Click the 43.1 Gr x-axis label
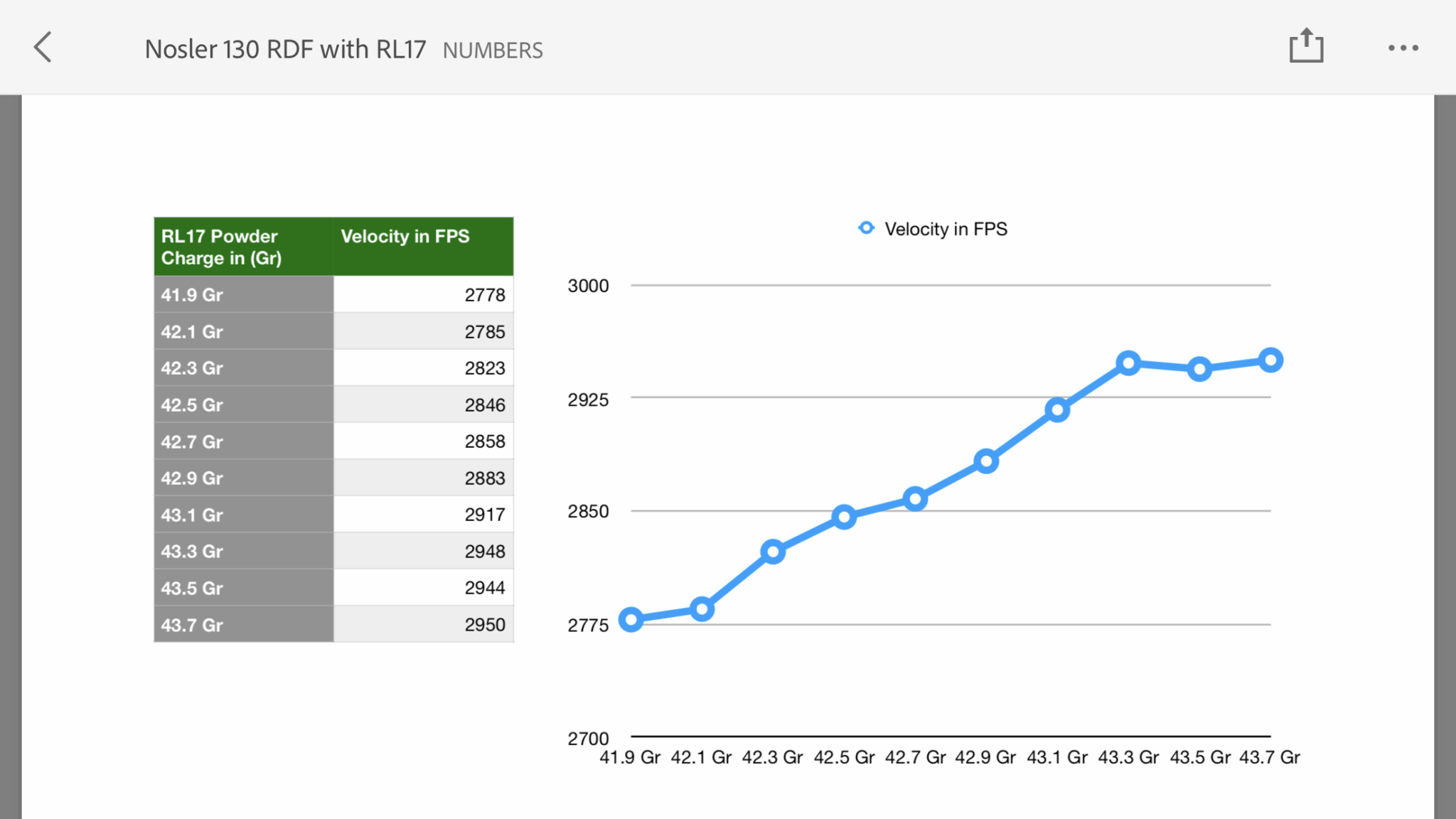The image size is (1456, 819). click(x=1057, y=757)
